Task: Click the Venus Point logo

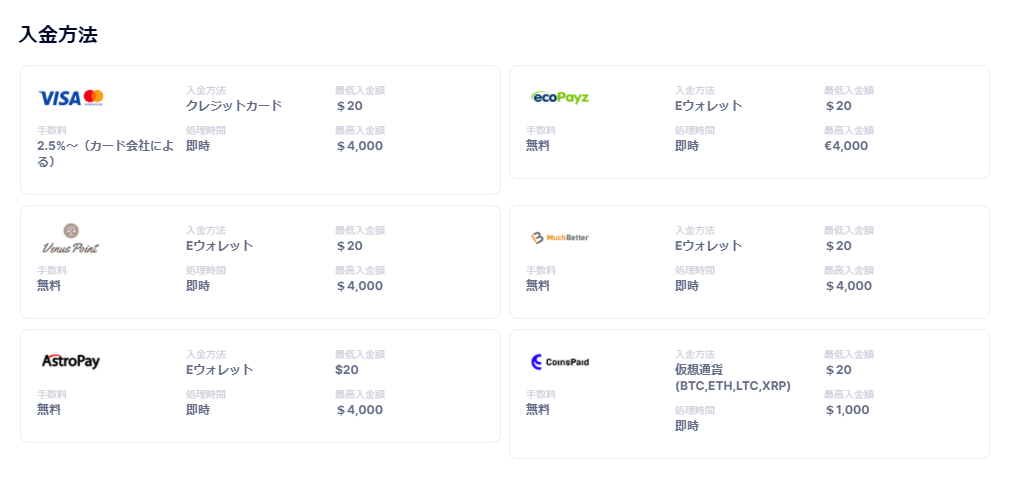Action: [x=71, y=238]
